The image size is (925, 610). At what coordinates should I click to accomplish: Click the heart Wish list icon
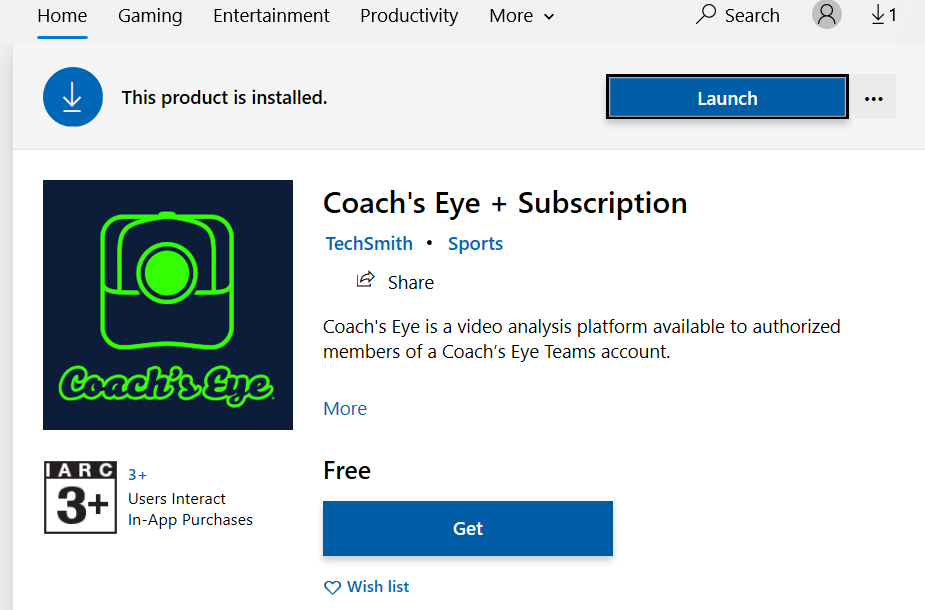(x=332, y=588)
